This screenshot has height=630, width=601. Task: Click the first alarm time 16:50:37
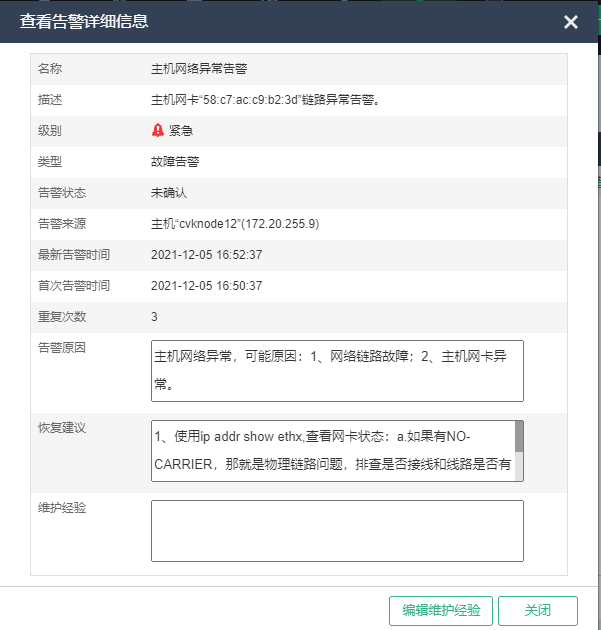(x=206, y=286)
